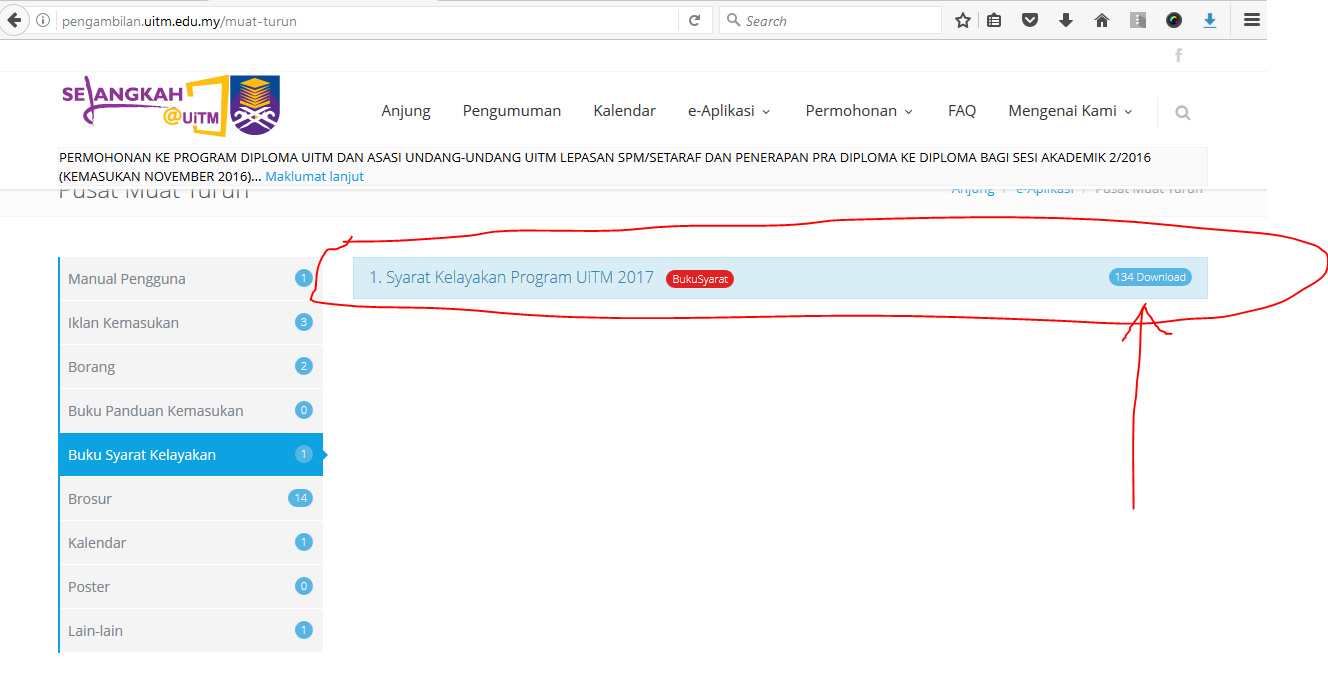Open the Firefox hamburger menu
The width and height of the screenshot is (1328, 676).
click(x=1252, y=20)
